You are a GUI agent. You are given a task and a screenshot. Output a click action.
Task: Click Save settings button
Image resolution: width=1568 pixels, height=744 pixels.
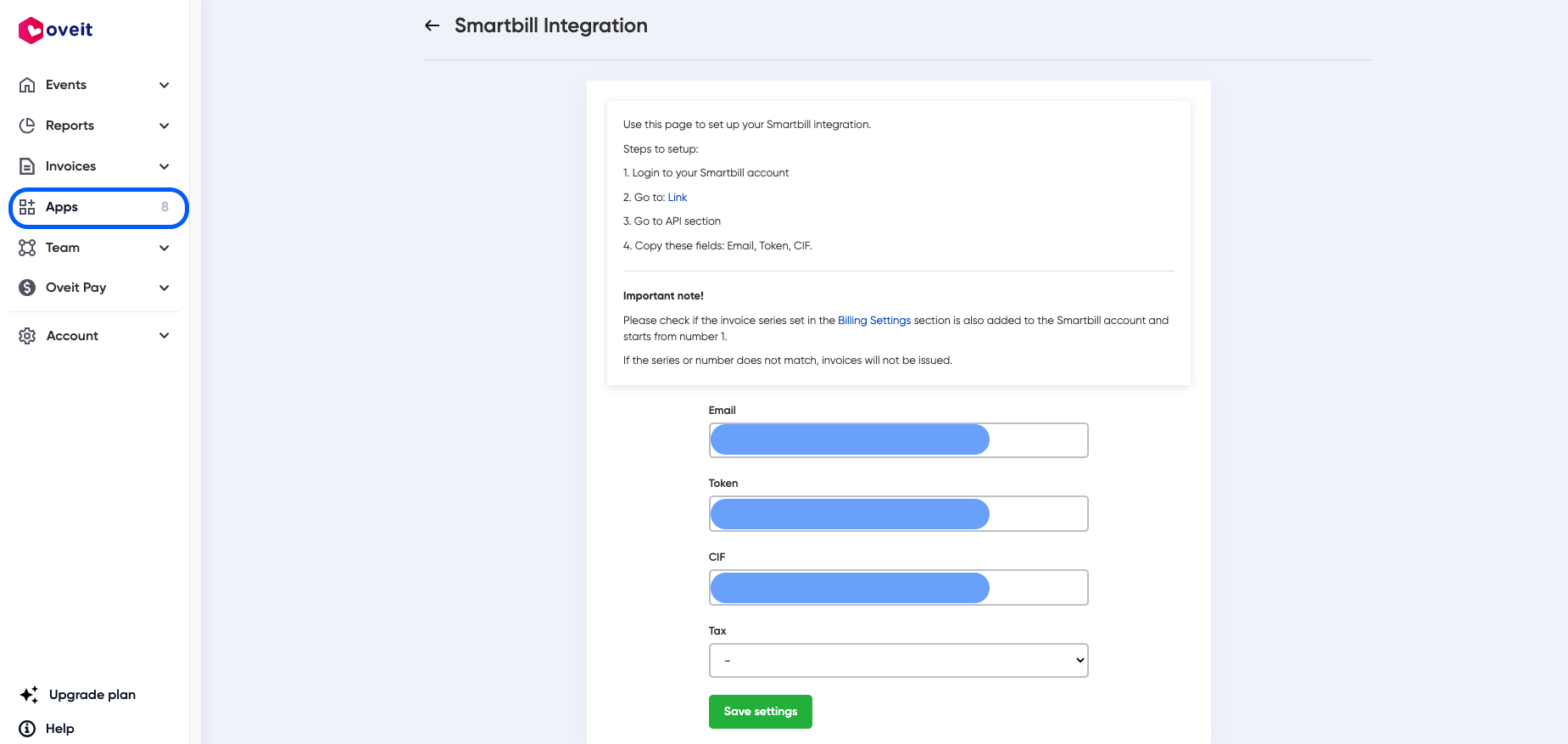click(761, 712)
